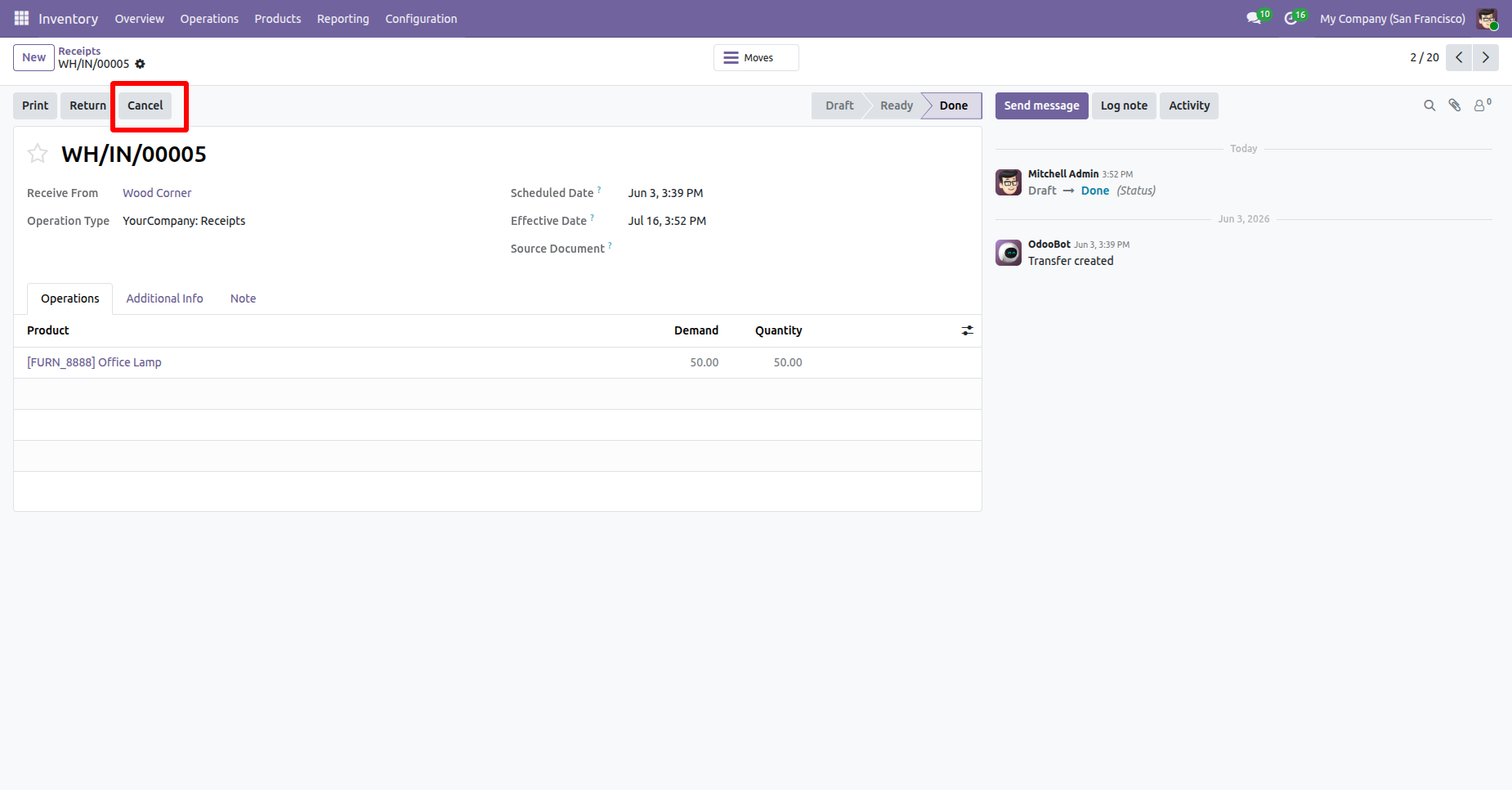Open Products menu dropdown
1512x790 pixels.
[278, 18]
